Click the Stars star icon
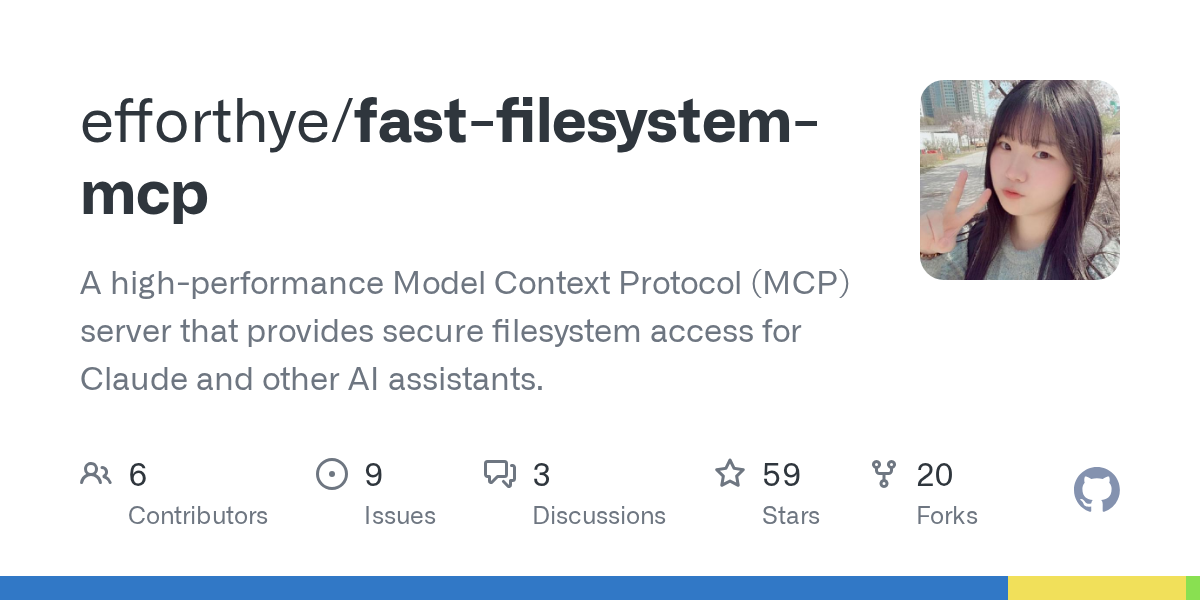Screen dimensions: 1200x600 (x=730, y=473)
